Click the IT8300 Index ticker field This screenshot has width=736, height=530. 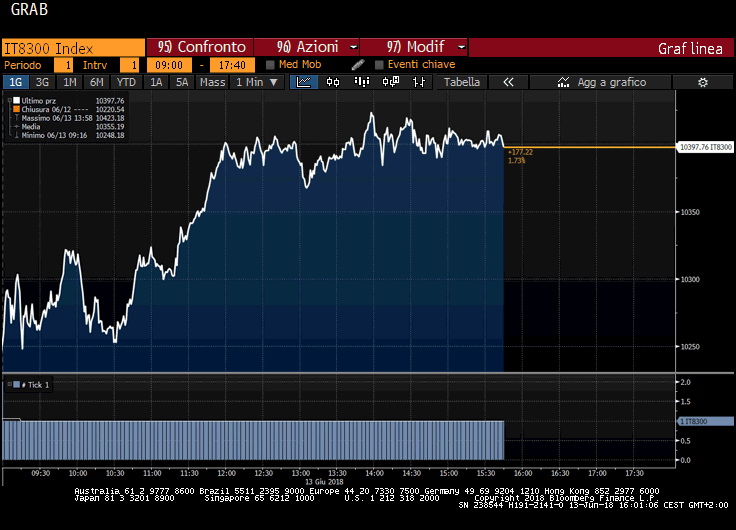73,48
